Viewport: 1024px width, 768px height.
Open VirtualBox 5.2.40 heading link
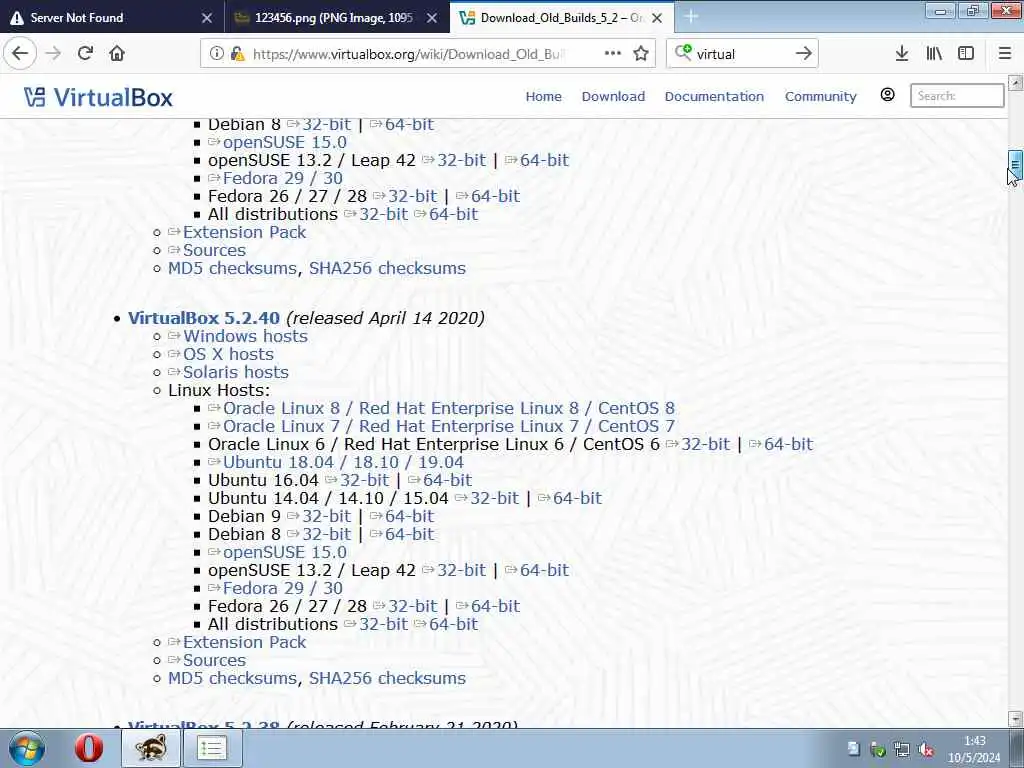pos(204,318)
